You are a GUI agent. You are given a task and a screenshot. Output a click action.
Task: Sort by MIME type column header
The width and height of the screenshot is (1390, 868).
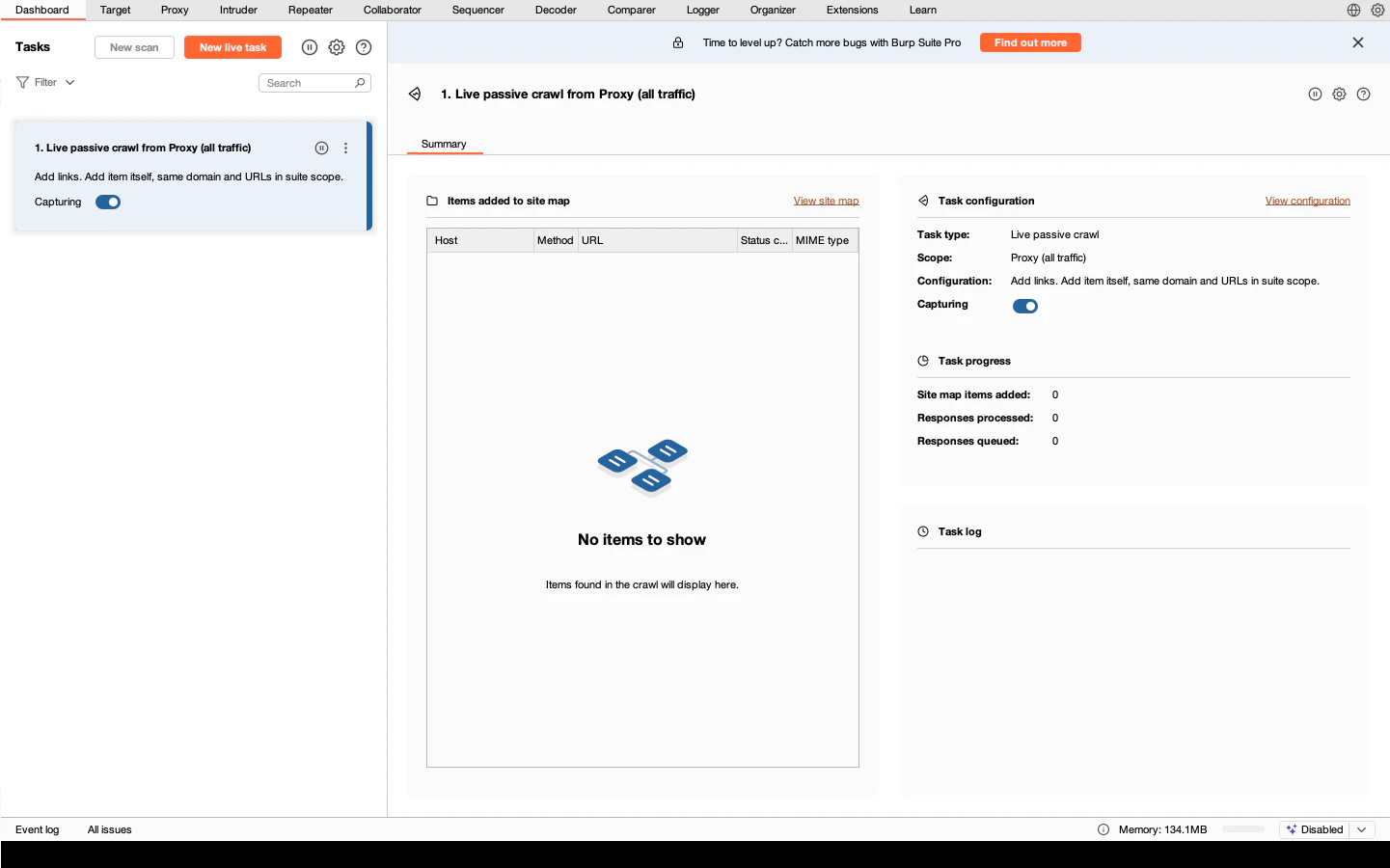pos(825,240)
